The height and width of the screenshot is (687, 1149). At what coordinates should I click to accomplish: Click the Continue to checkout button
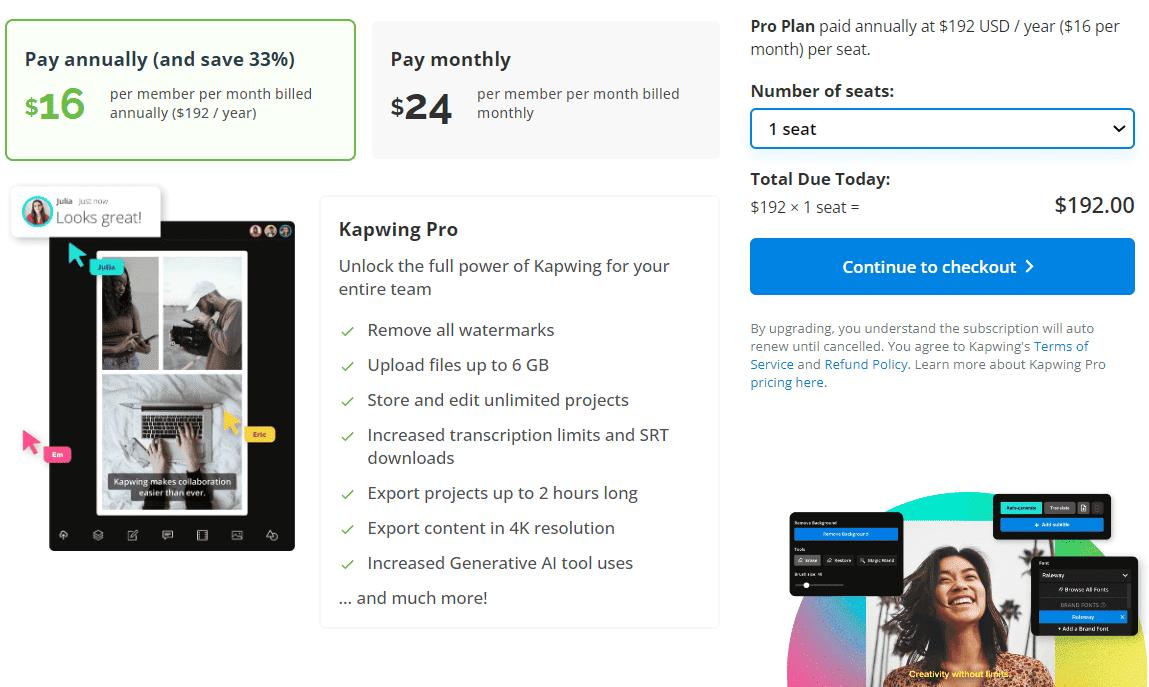point(941,266)
